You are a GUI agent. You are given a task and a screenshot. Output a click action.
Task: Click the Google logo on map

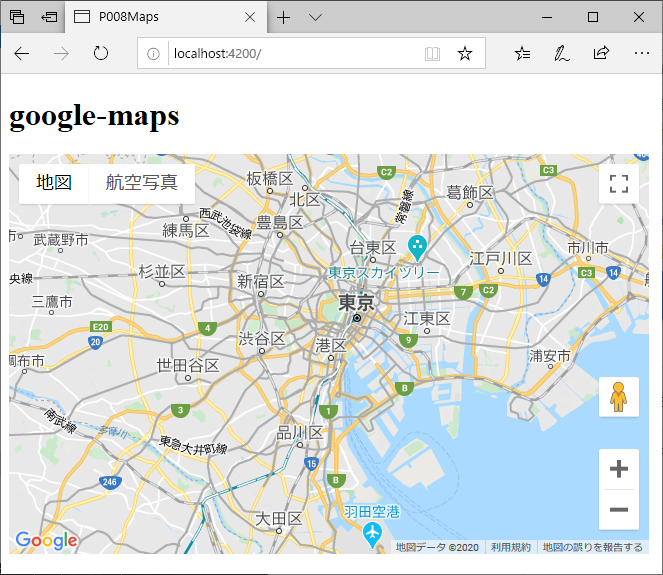coord(47,541)
